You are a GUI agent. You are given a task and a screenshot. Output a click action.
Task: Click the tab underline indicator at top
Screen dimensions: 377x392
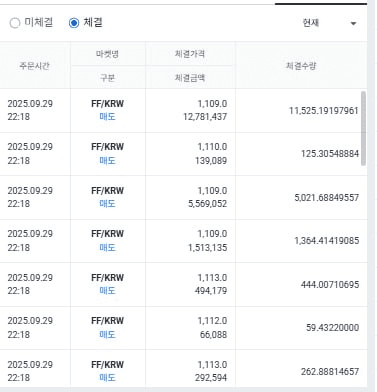coord(321,4)
